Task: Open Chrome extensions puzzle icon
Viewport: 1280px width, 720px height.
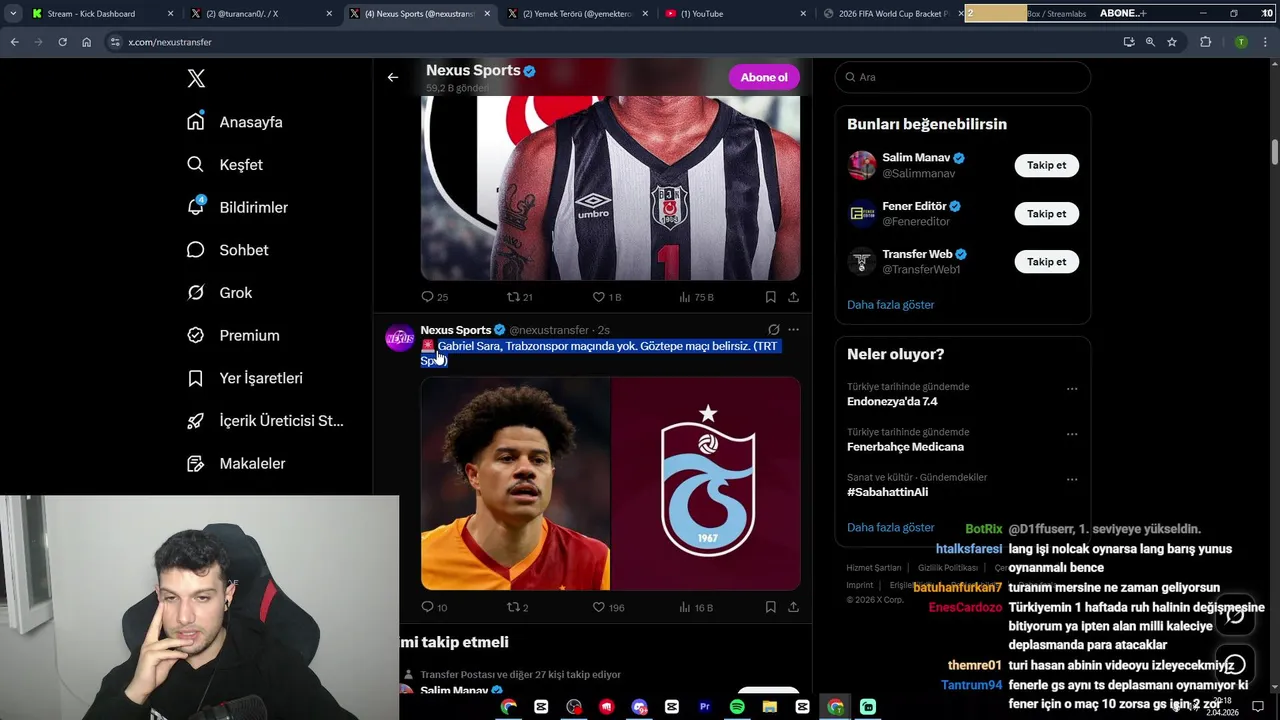Action: (x=1205, y=42)
